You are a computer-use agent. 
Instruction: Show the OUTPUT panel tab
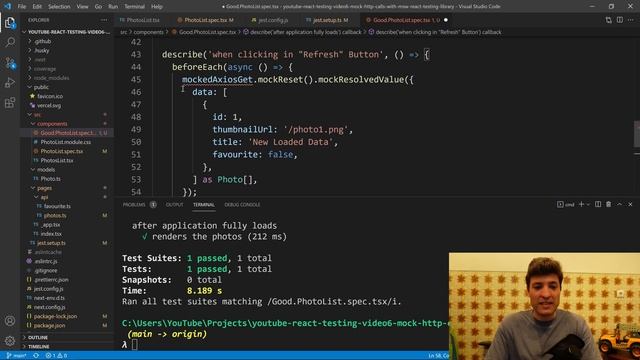pyautogui.click(x=174, y=204)
